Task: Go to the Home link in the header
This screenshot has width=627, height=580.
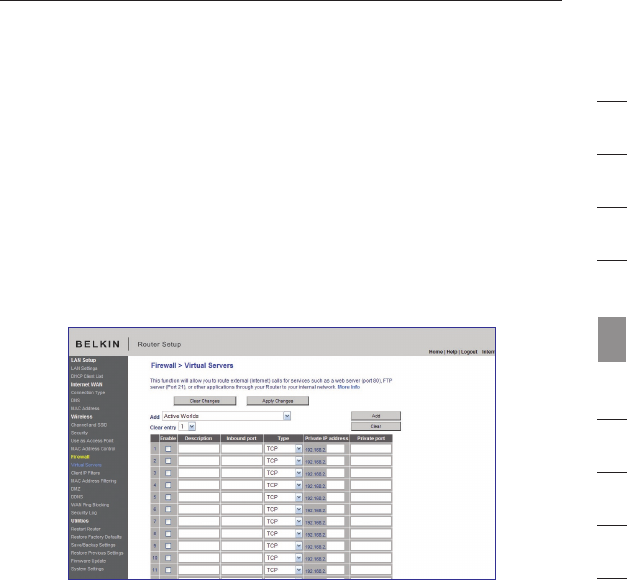Action: point(435,352)
